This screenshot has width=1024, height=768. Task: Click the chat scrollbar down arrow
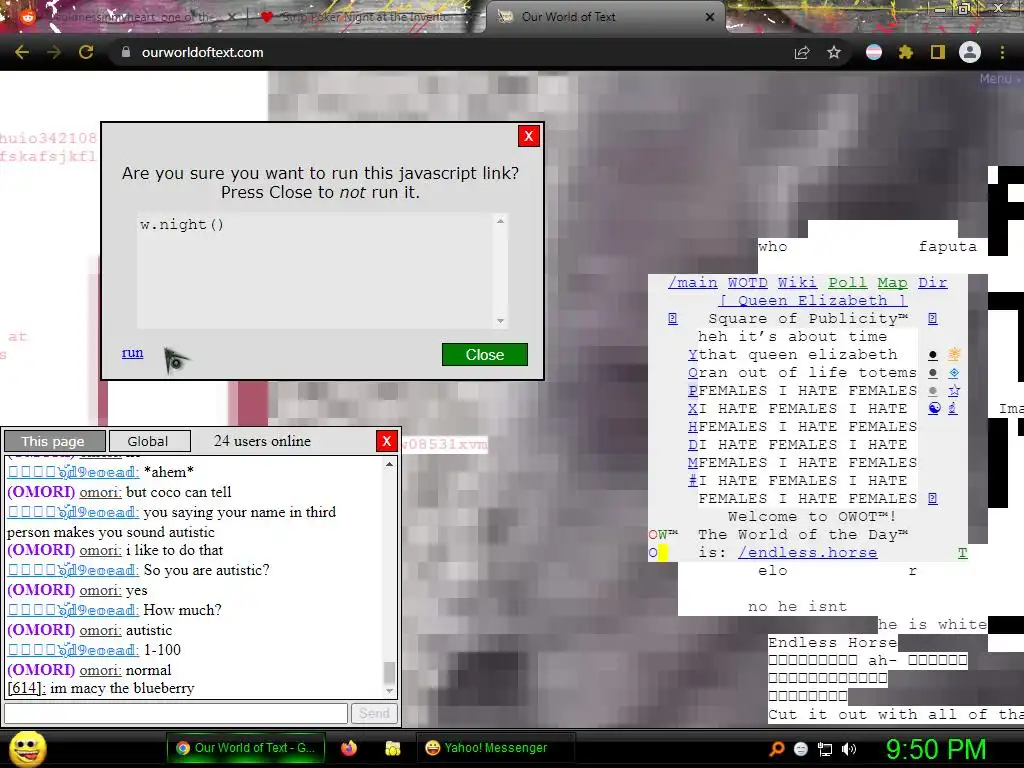[x=389, y=691]
